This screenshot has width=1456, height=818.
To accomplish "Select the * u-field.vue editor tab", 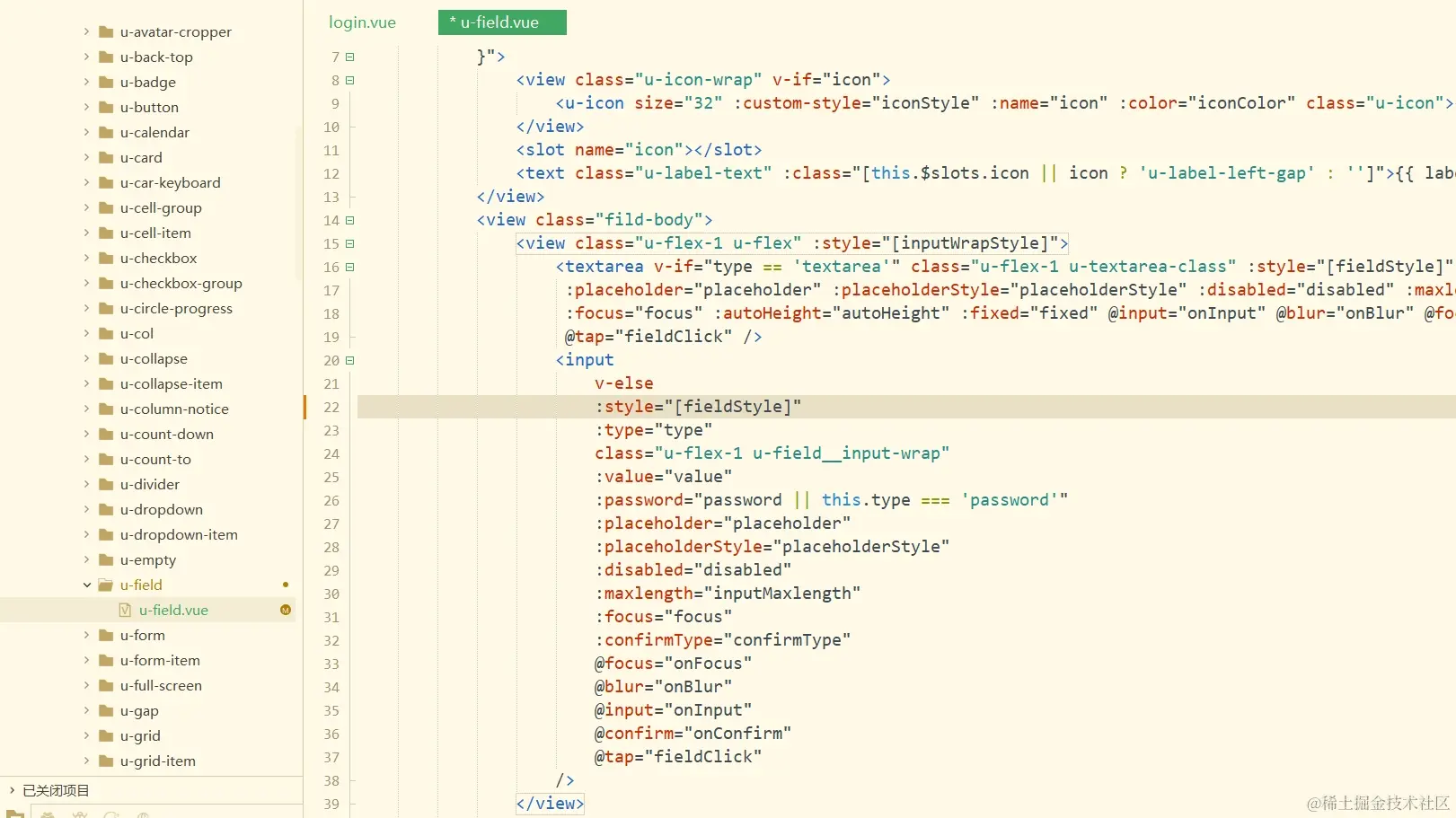I will click(502, 22).
